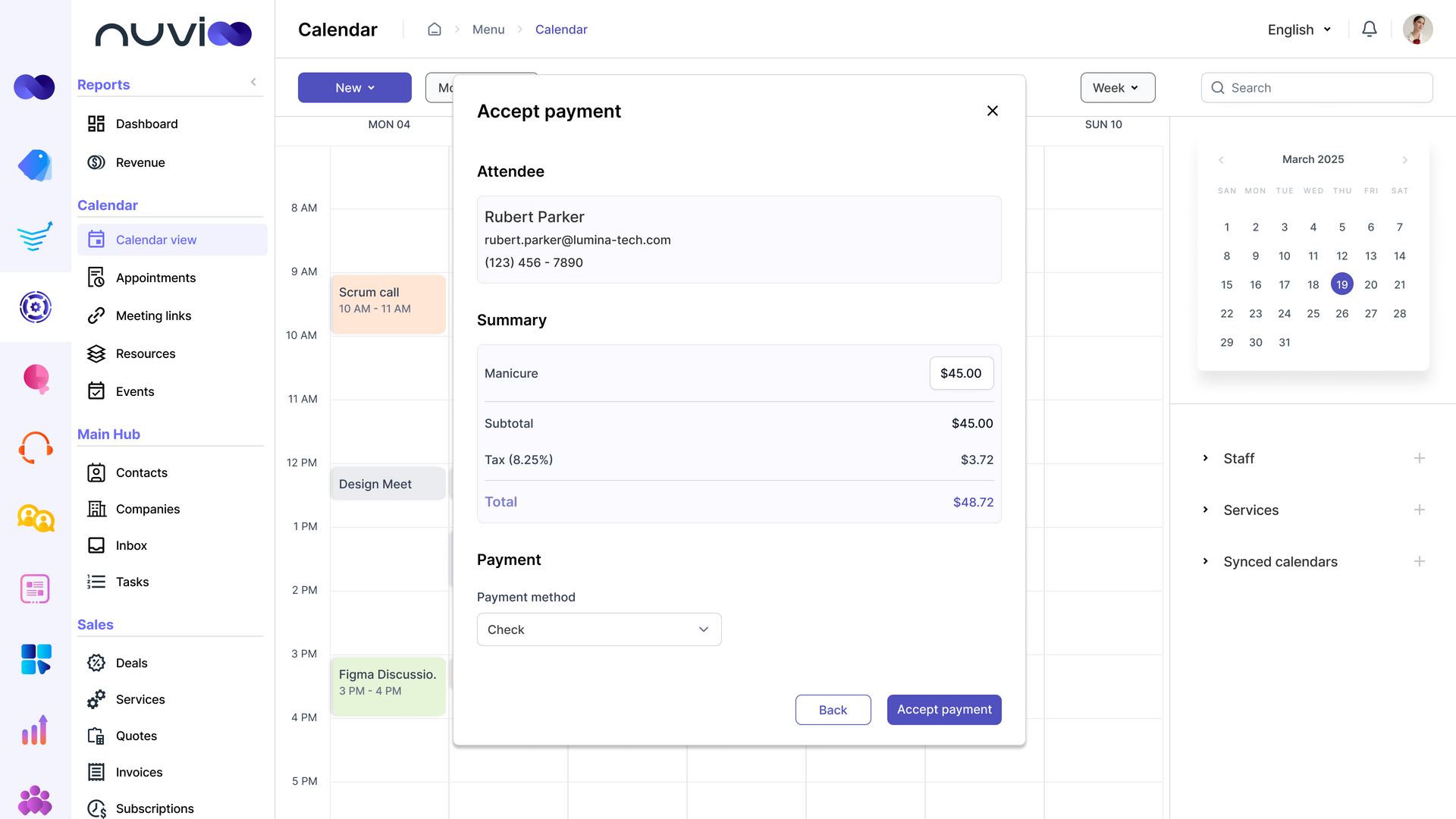
Task: Click the search magnifier in the search bar
Action: 1218,87
